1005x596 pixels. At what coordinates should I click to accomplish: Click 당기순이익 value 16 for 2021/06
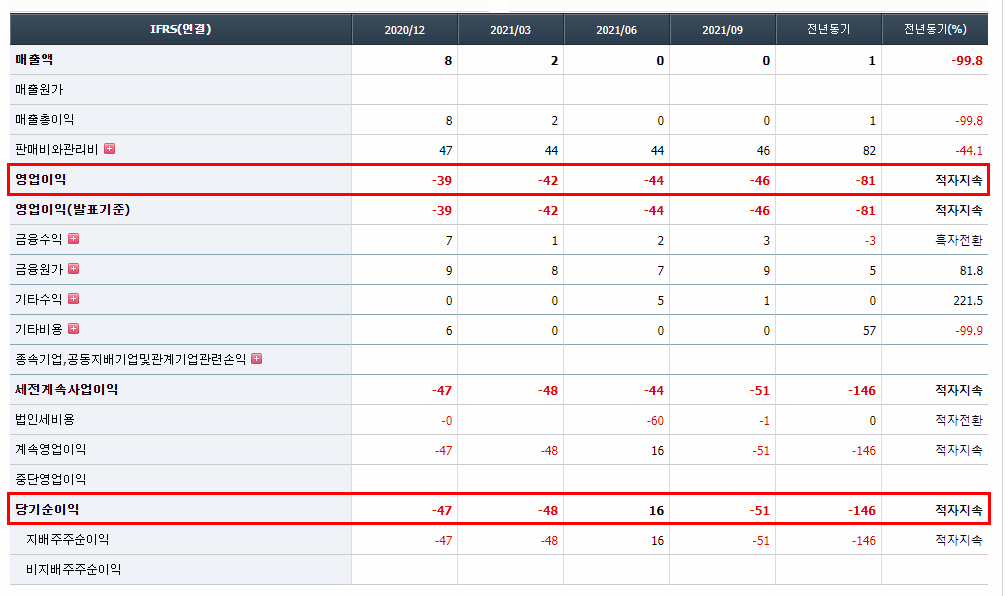(x=656, y=511)
